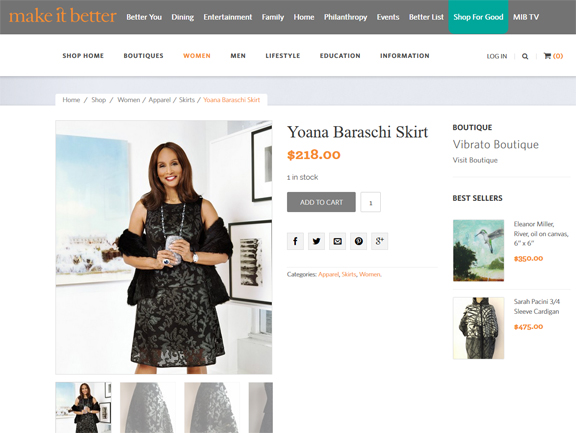The image size is (576, 433).
Task: Click Yoana Baraschi Skirt breadcrumb text
Action: (231, 100)
